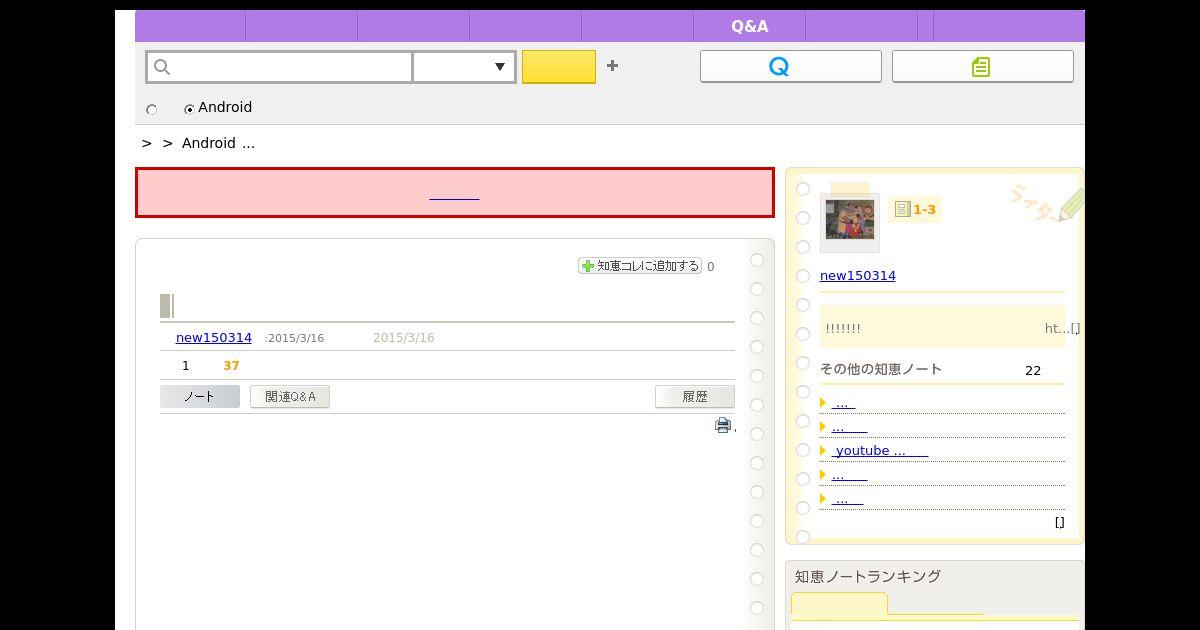
Task: Click the blue Q question button
Action: (790, 66)
